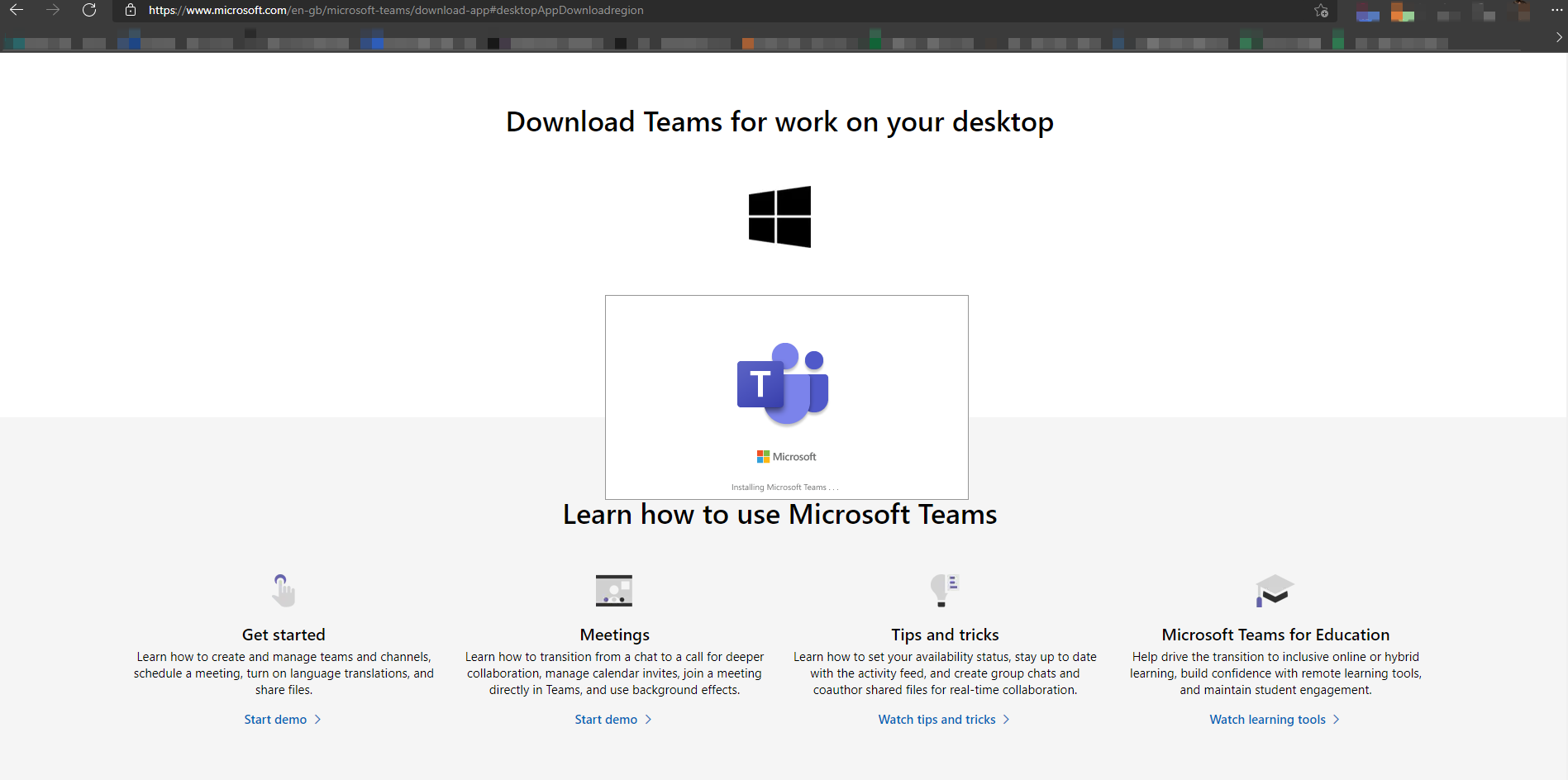Click Microsoft Teams for Education heading

coord(1275,635)
